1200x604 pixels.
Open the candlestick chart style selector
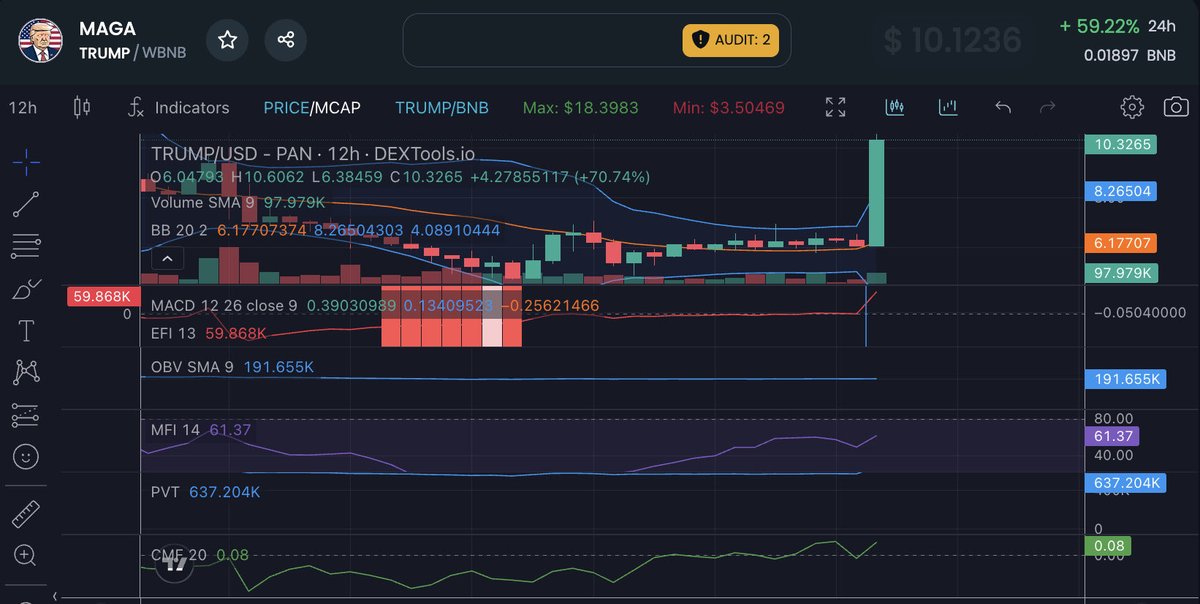82,107
